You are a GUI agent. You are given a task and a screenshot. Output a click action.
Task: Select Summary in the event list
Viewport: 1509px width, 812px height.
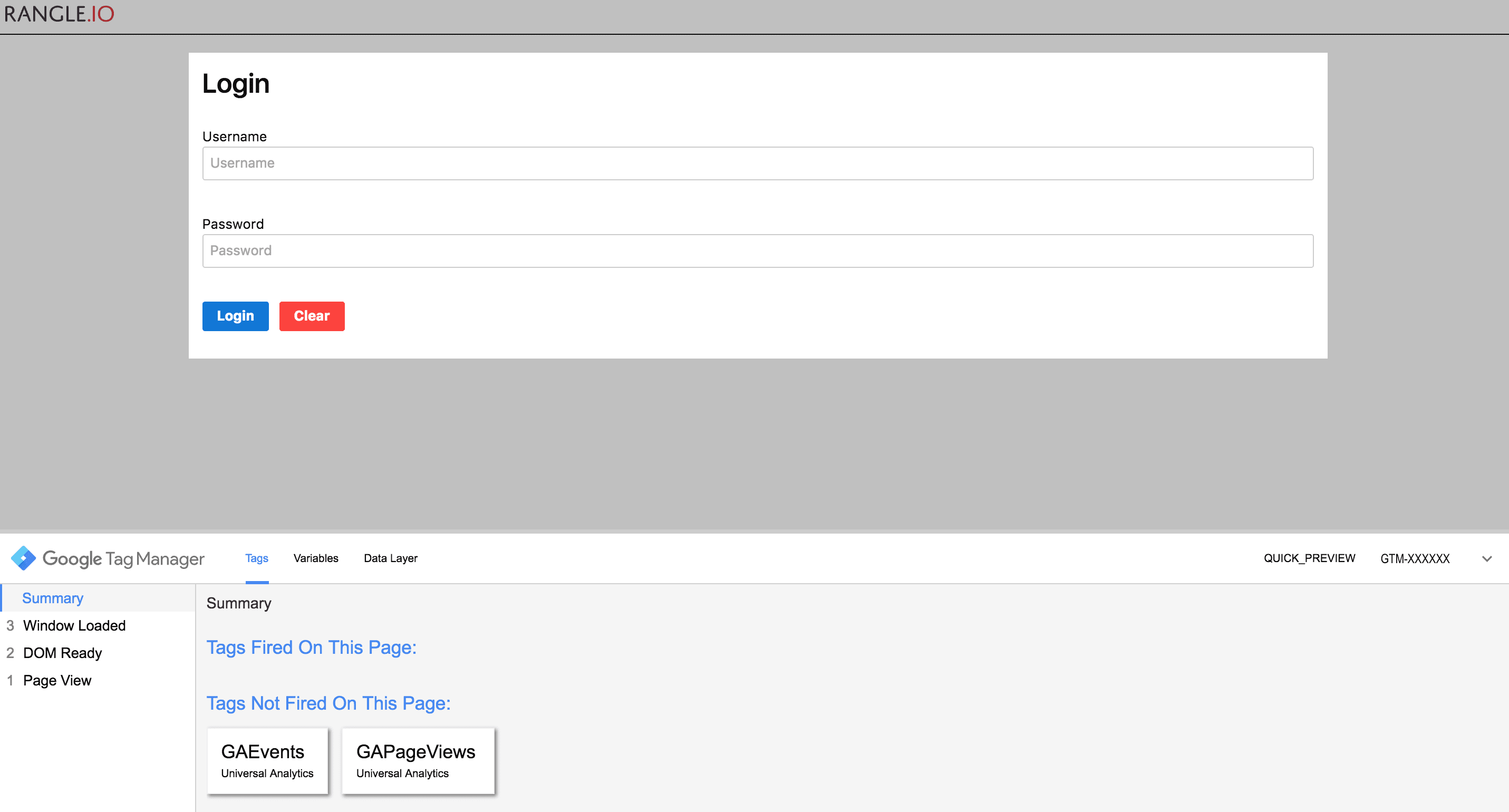pos(98,598)
